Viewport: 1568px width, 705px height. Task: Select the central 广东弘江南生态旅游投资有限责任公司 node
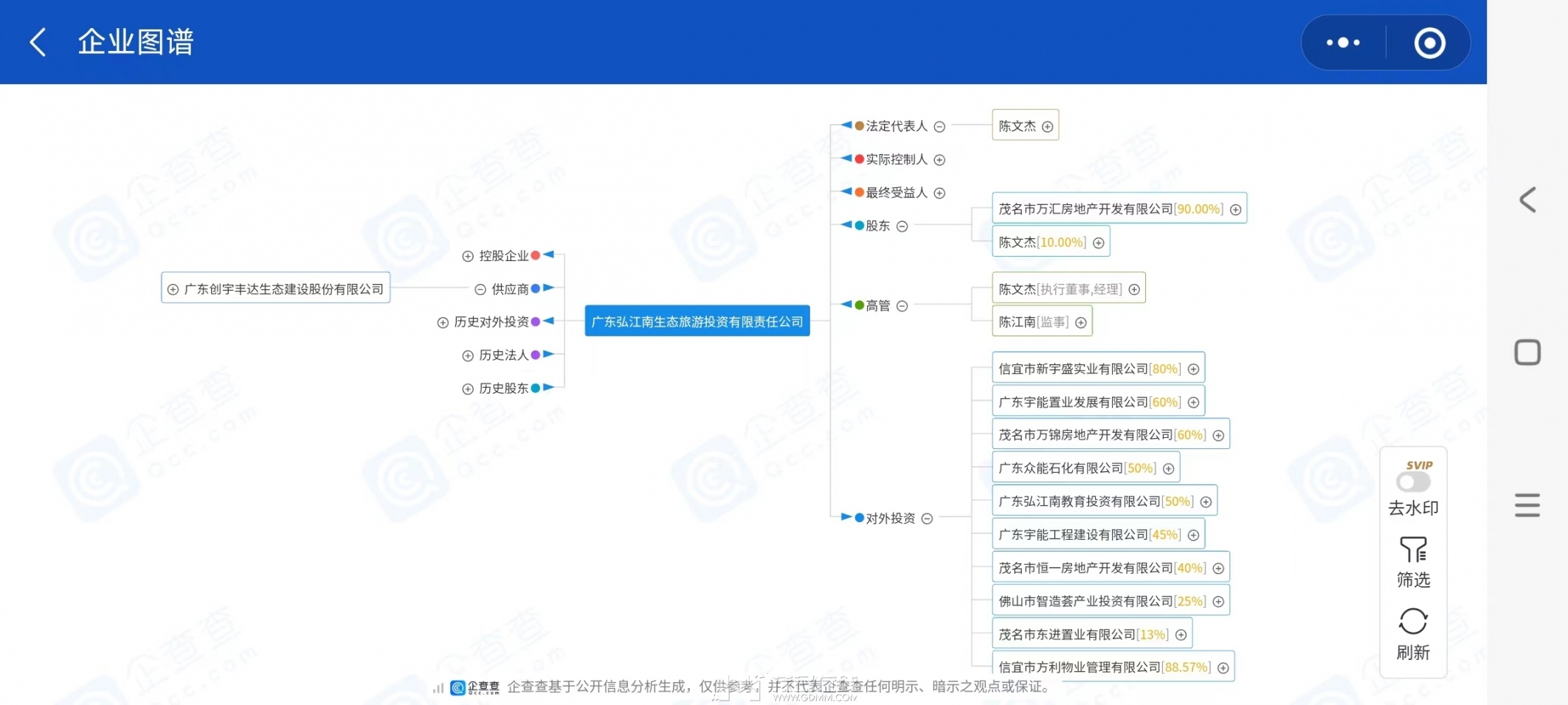tap(697, 321)
